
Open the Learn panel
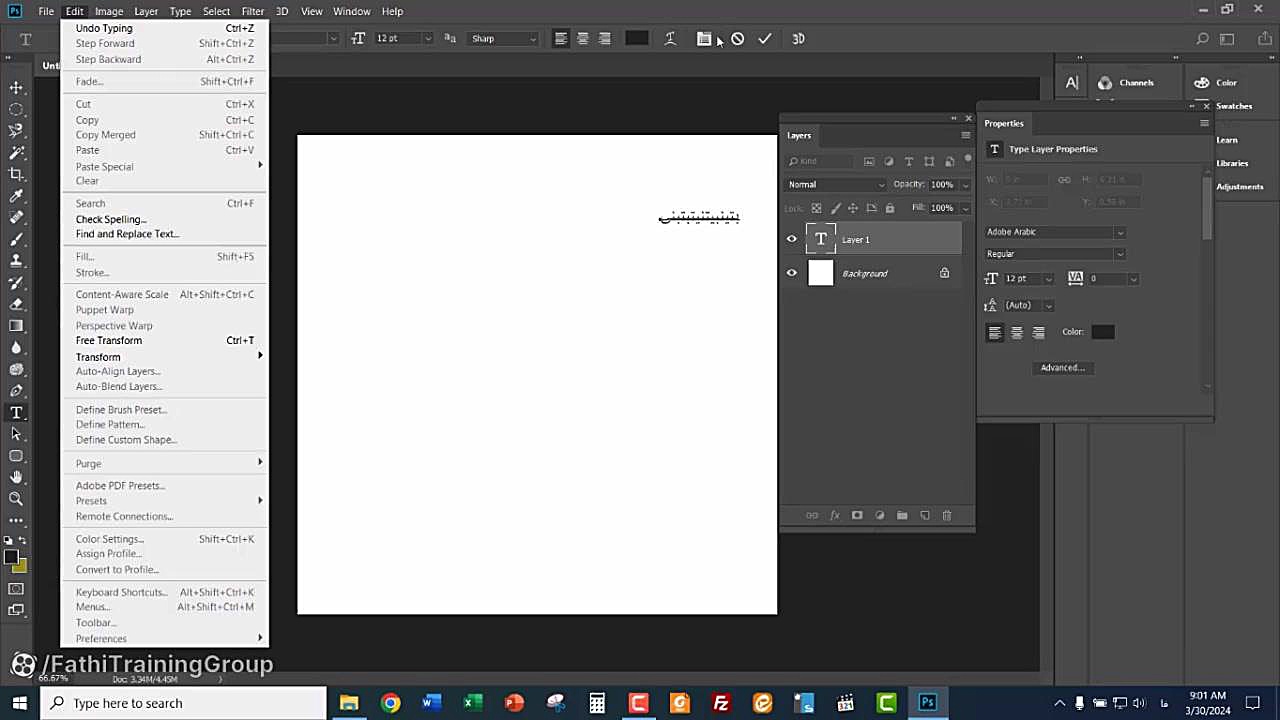1227,140
